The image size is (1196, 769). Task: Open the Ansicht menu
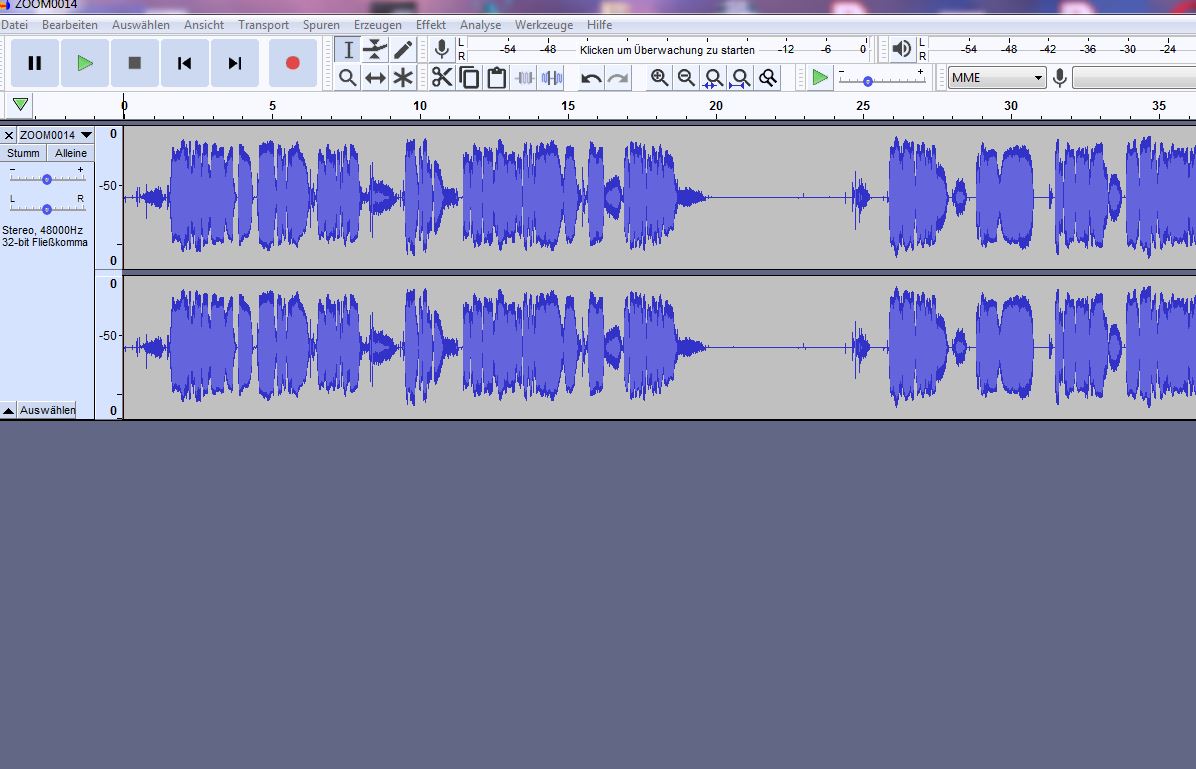(x=204, y=25)
